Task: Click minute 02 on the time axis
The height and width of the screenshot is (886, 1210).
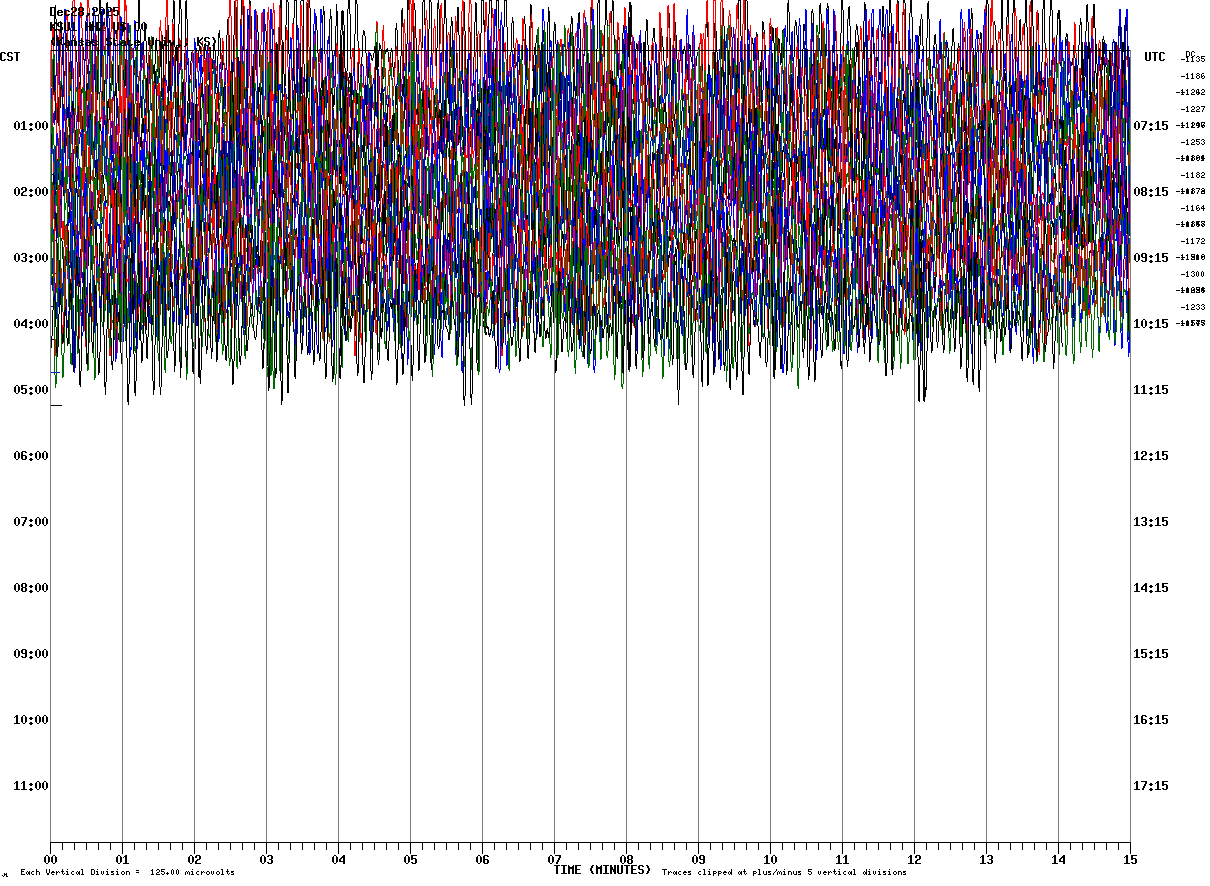Action: coord(194,860)
